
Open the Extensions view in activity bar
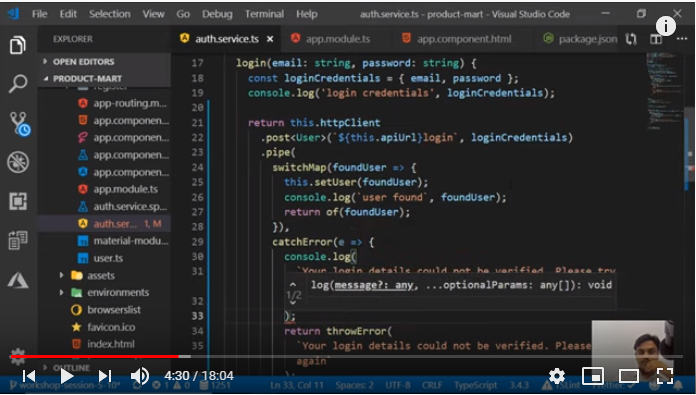(x=18, y=201)
